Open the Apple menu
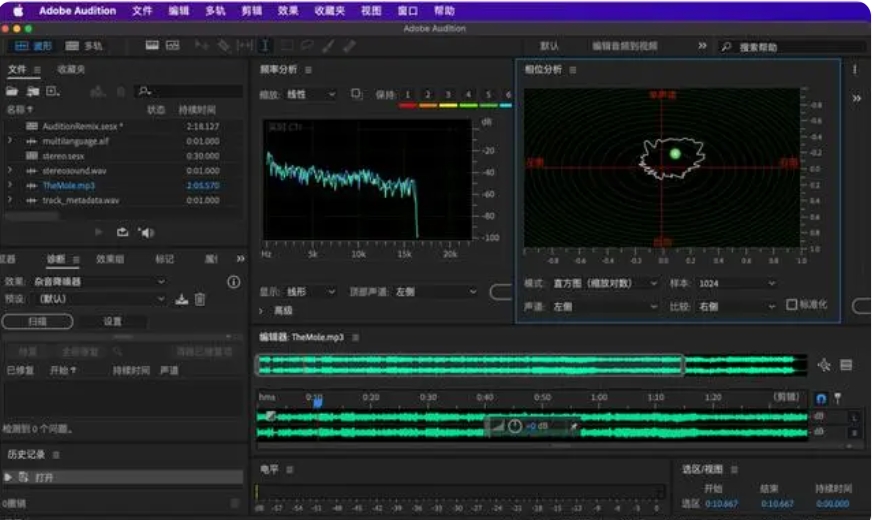The height and width of the screenshot is (520, 874). [x=18, y=11]
